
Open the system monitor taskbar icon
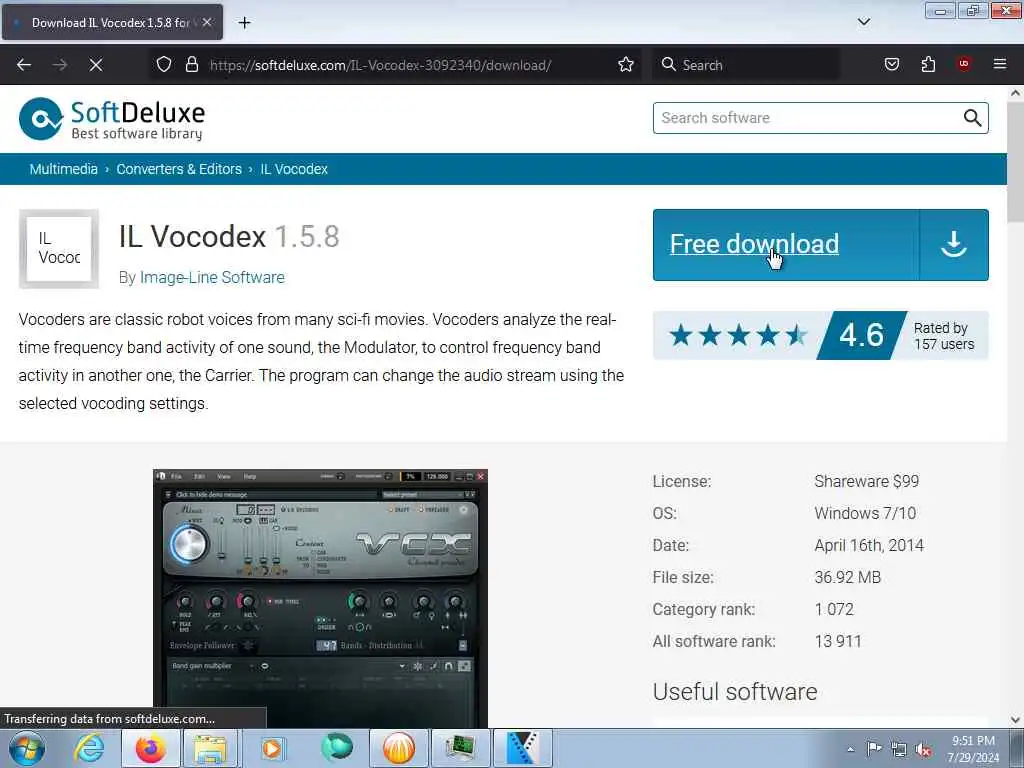coord(460,748)
